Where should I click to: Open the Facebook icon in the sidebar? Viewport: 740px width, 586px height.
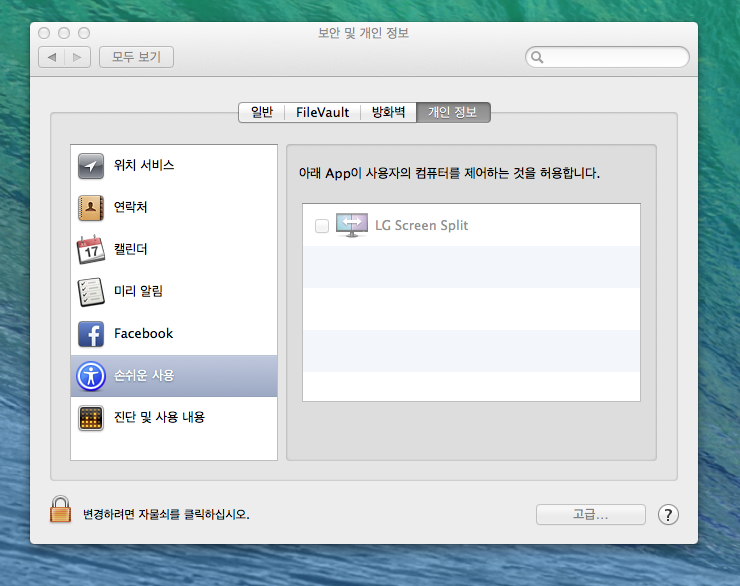[91, 334]
